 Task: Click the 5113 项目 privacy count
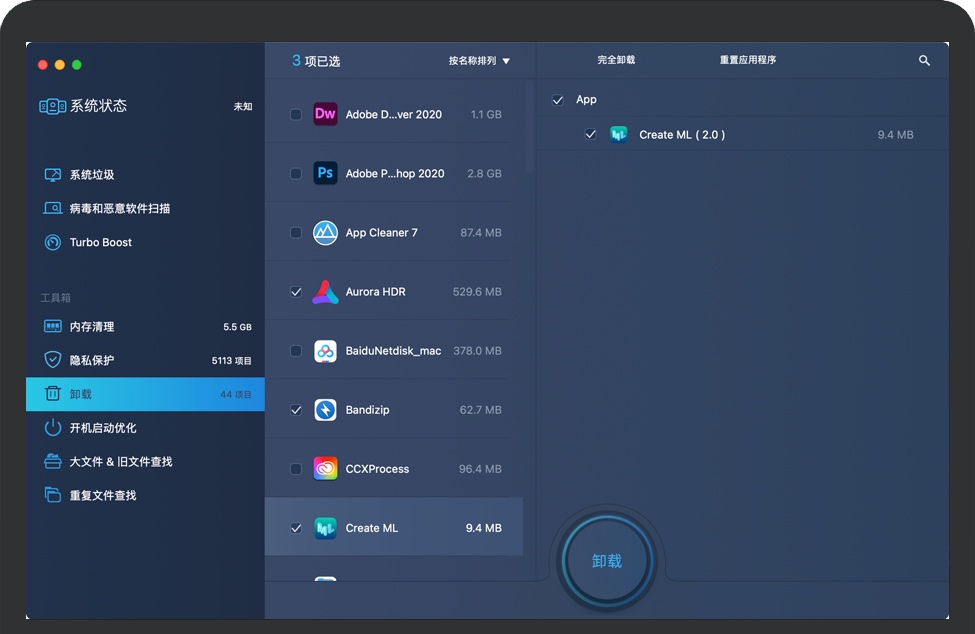click(231, 361)
